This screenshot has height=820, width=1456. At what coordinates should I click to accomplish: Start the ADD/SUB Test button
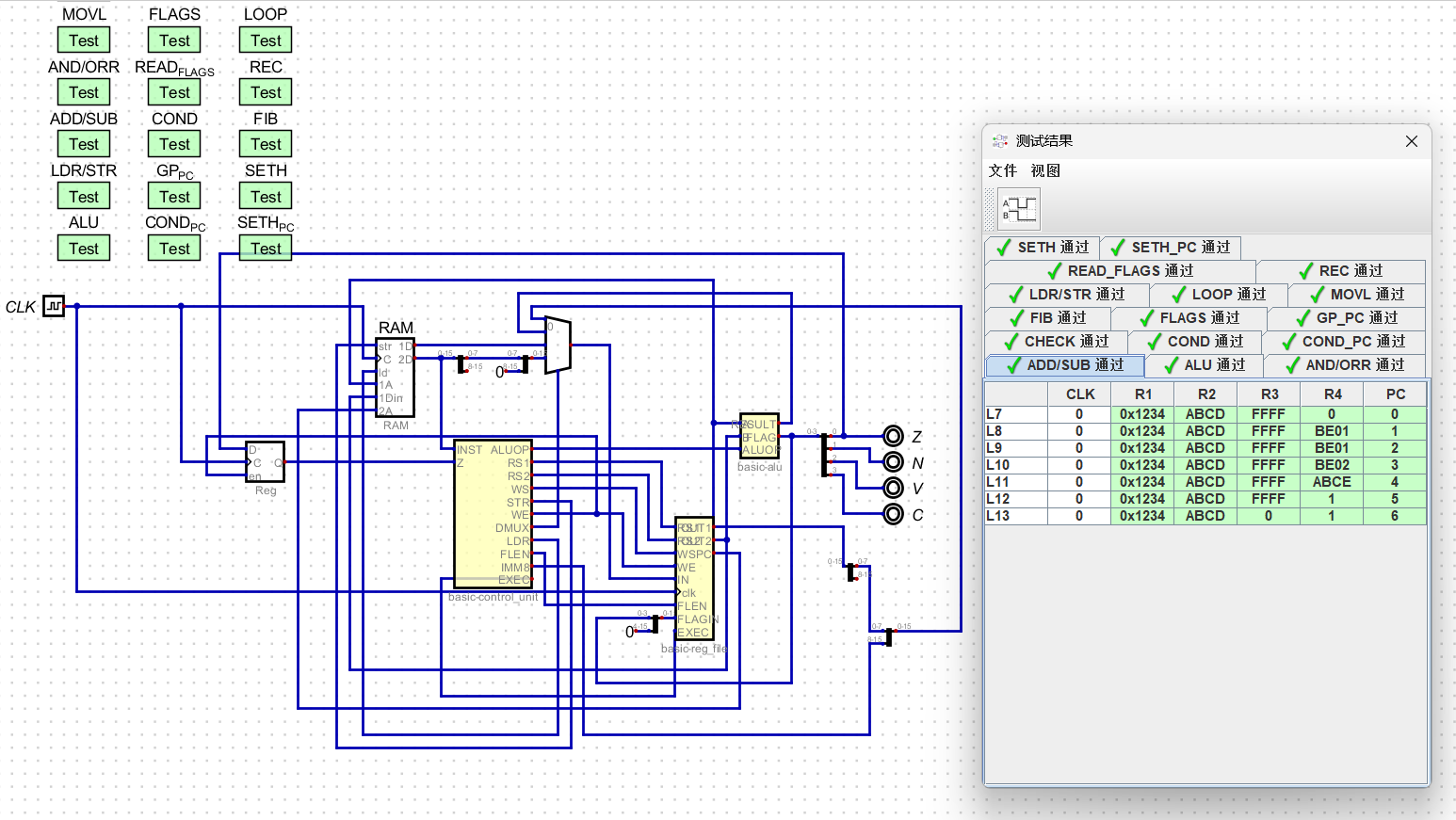(x=84, y=144)
